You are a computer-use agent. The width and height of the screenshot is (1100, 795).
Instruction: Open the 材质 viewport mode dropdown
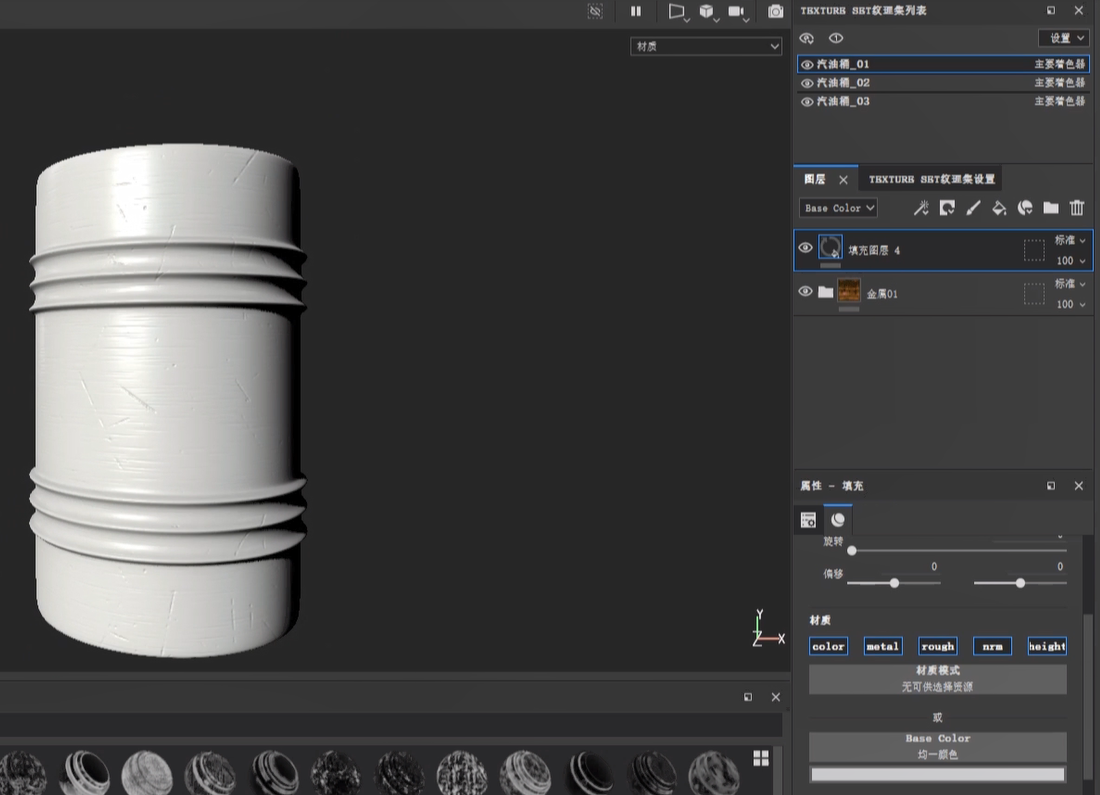pyautogui.click(x=706, y=46)
